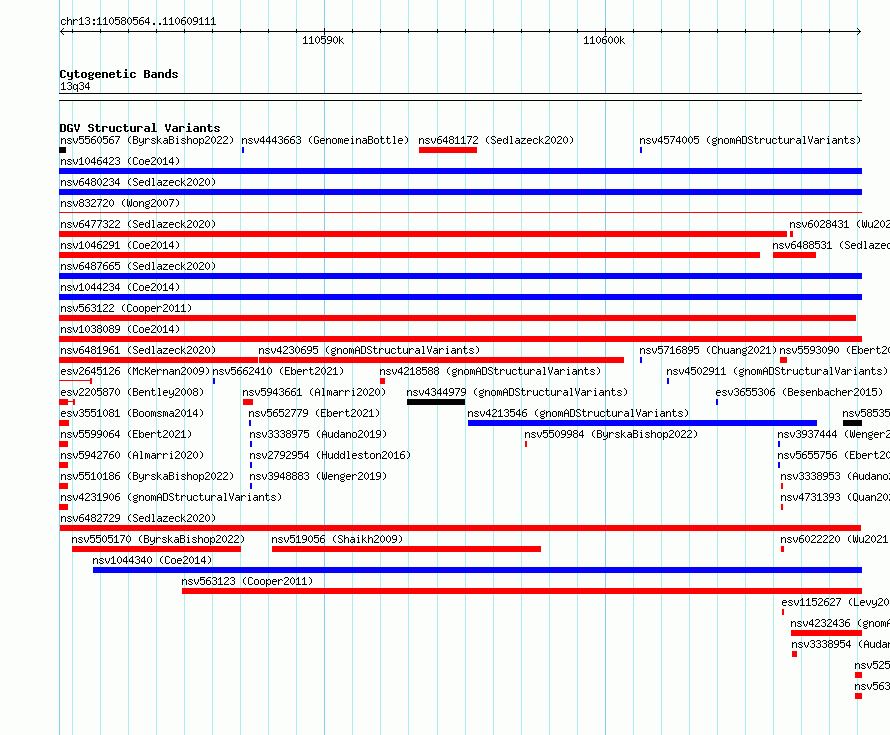Click the nsv5509984 (ByrskaBishop2022) label
This screenshot has width=890, height=735.
(611, 434)
